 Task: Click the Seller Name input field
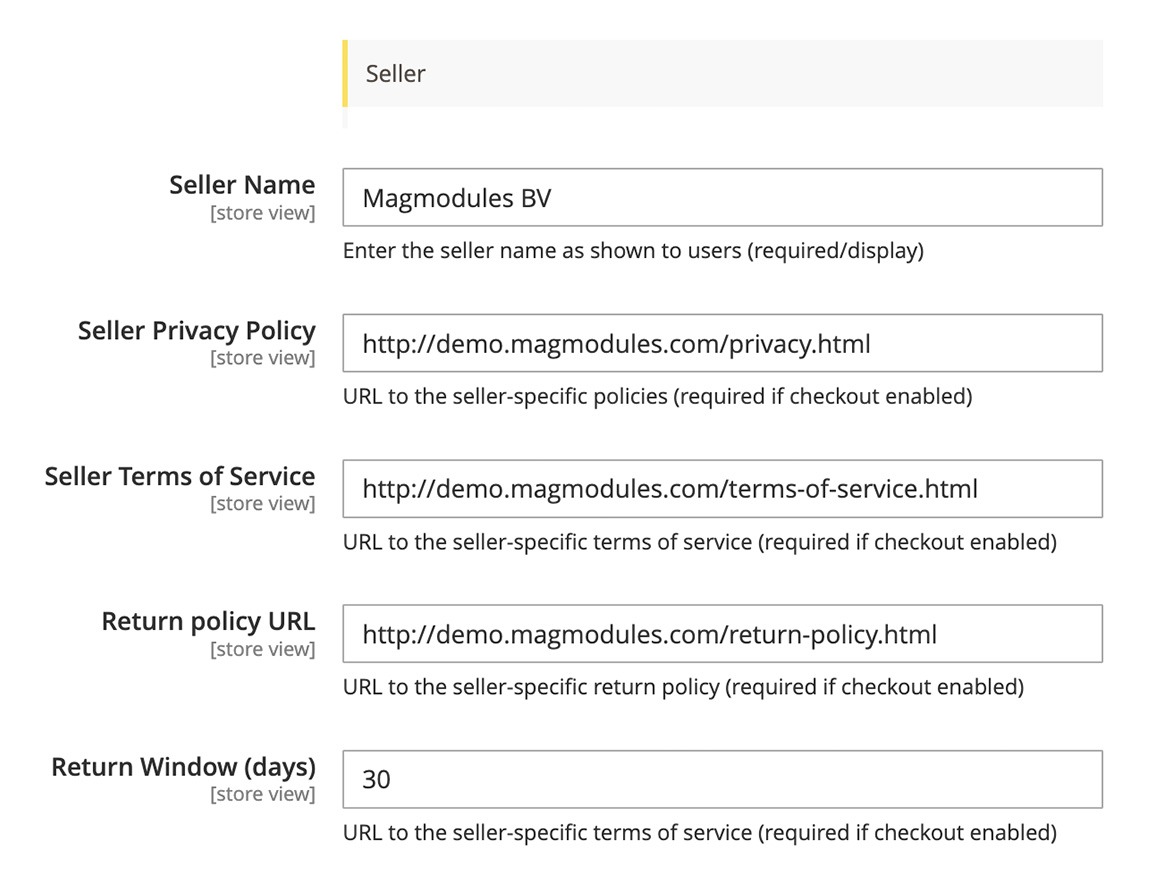click(722, 198)
